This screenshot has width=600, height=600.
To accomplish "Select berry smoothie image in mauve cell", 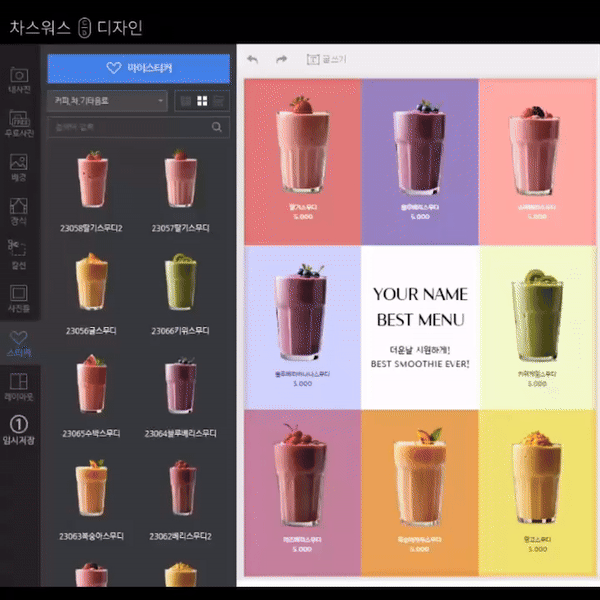I will point(300,474).
